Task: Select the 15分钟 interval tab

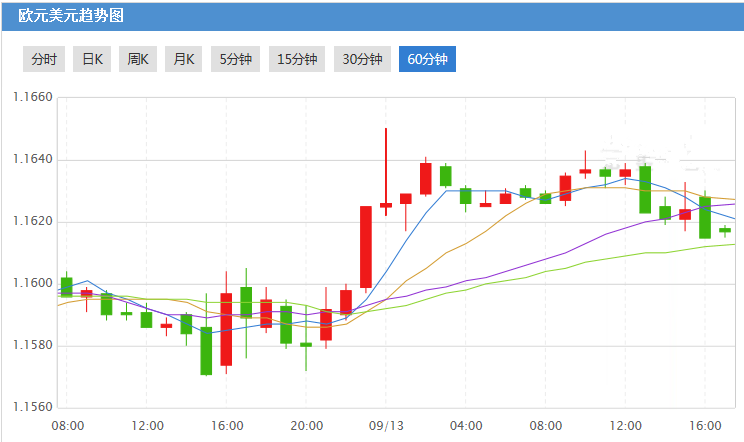Action: [x=297, y=60]
